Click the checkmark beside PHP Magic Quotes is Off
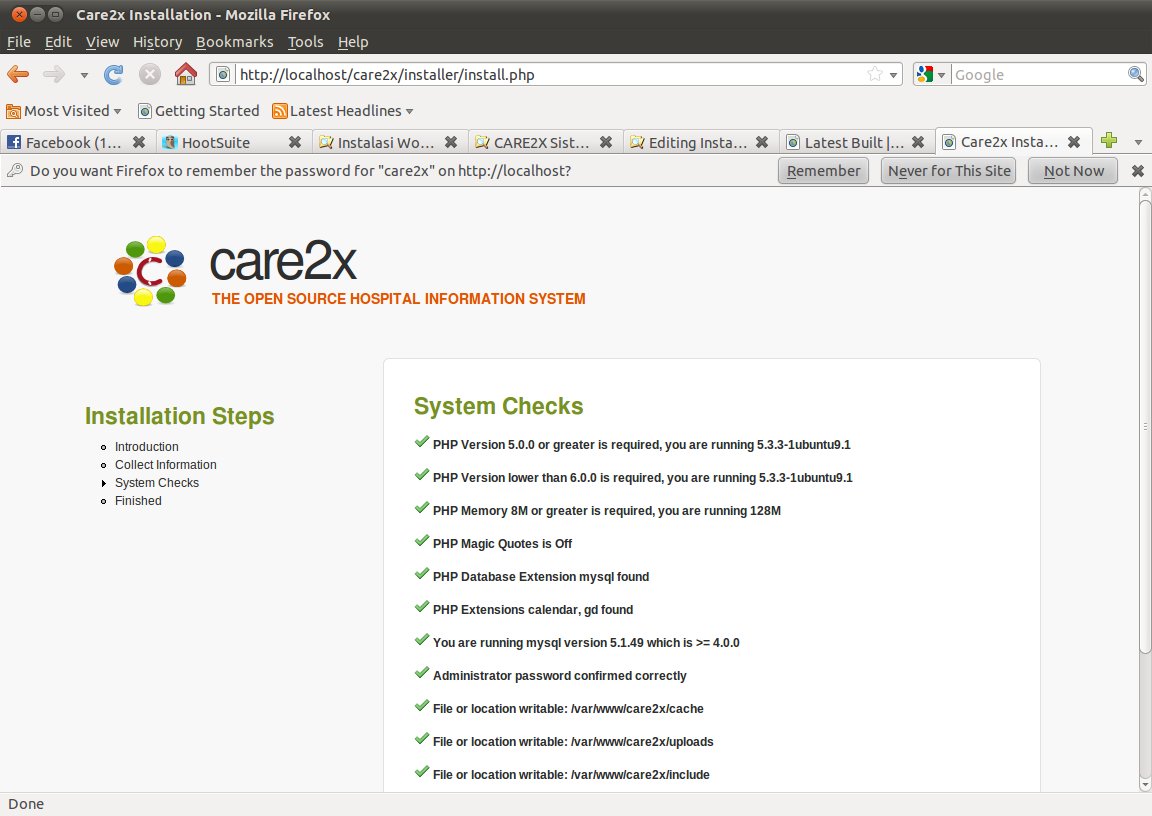1152x816 pixels. click(x=422, y=541)
